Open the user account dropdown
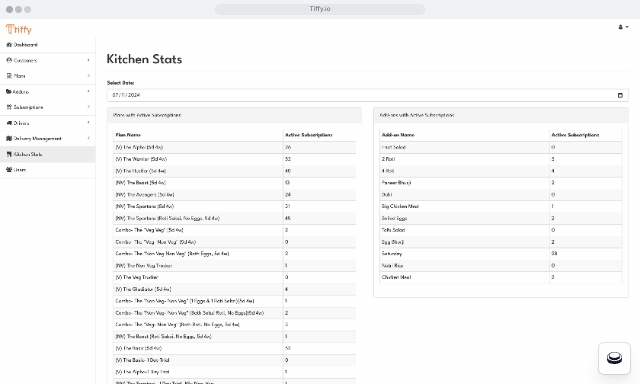Viewport: 640px width, 384px height. point(623,27)
